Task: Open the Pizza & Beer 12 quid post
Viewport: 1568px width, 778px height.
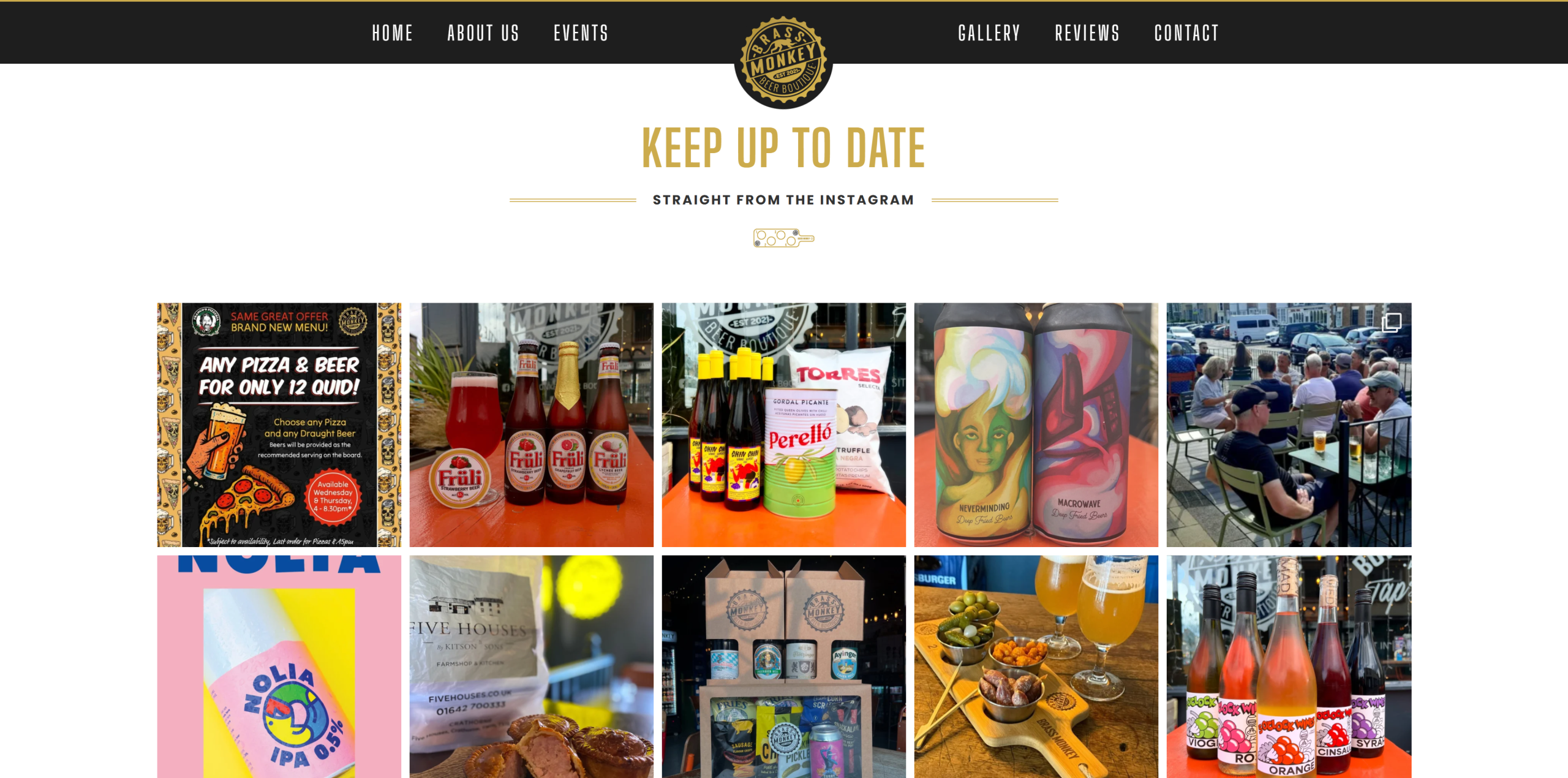Action: 279,425
